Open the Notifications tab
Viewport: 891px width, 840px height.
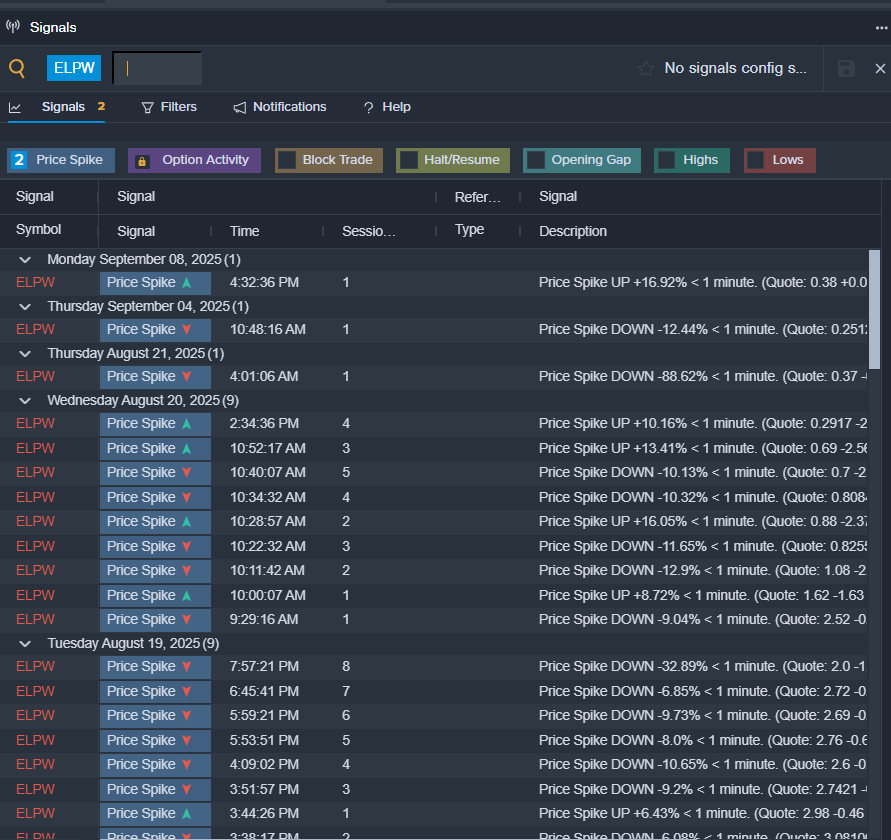[280, 107]
